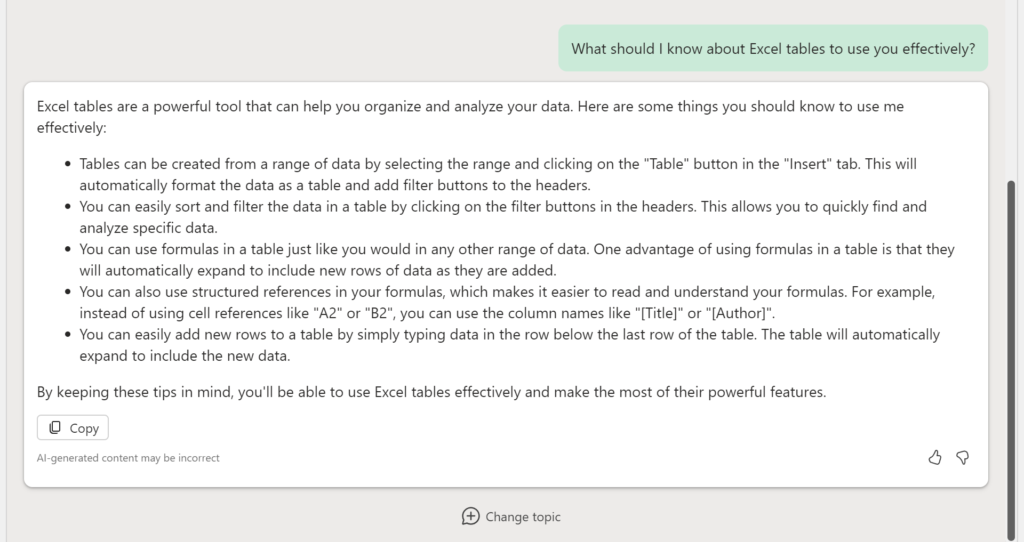Click the green user question bubble

(x=773, y=48)
